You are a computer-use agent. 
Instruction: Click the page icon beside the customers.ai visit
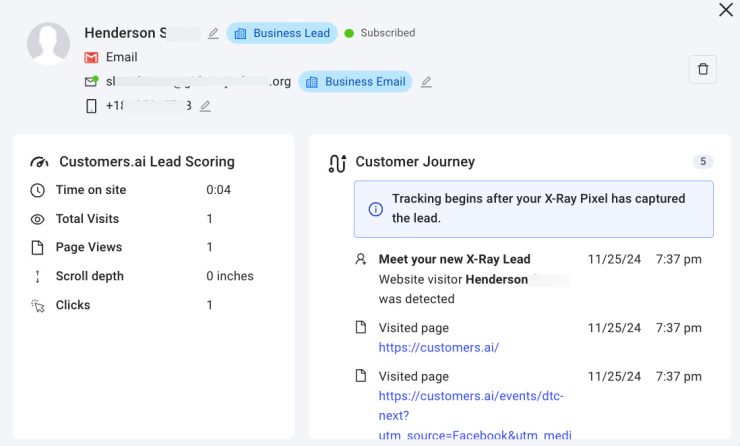pyautogui.click(x=361, y=328)
